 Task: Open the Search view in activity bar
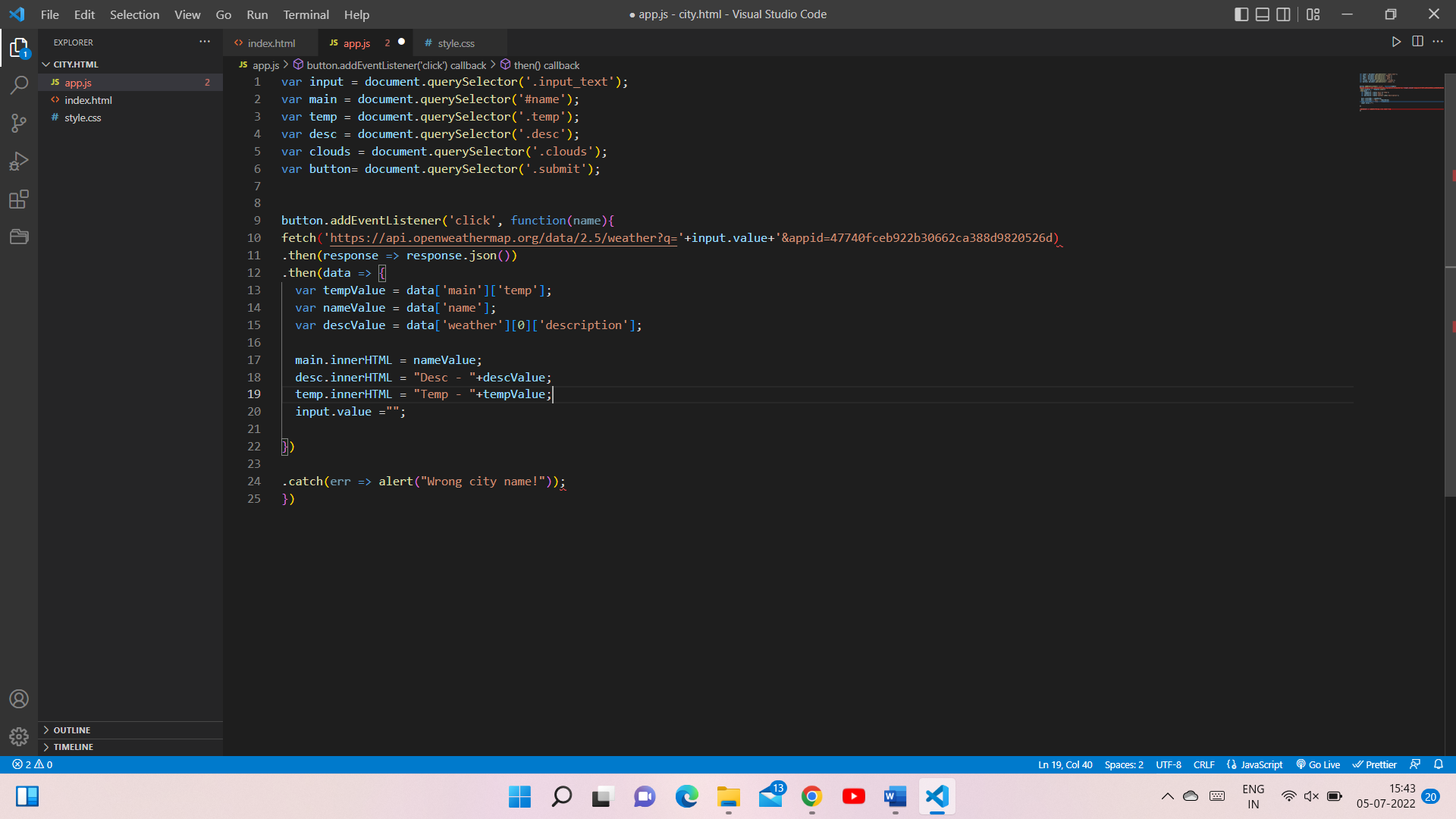pos(19,85)
